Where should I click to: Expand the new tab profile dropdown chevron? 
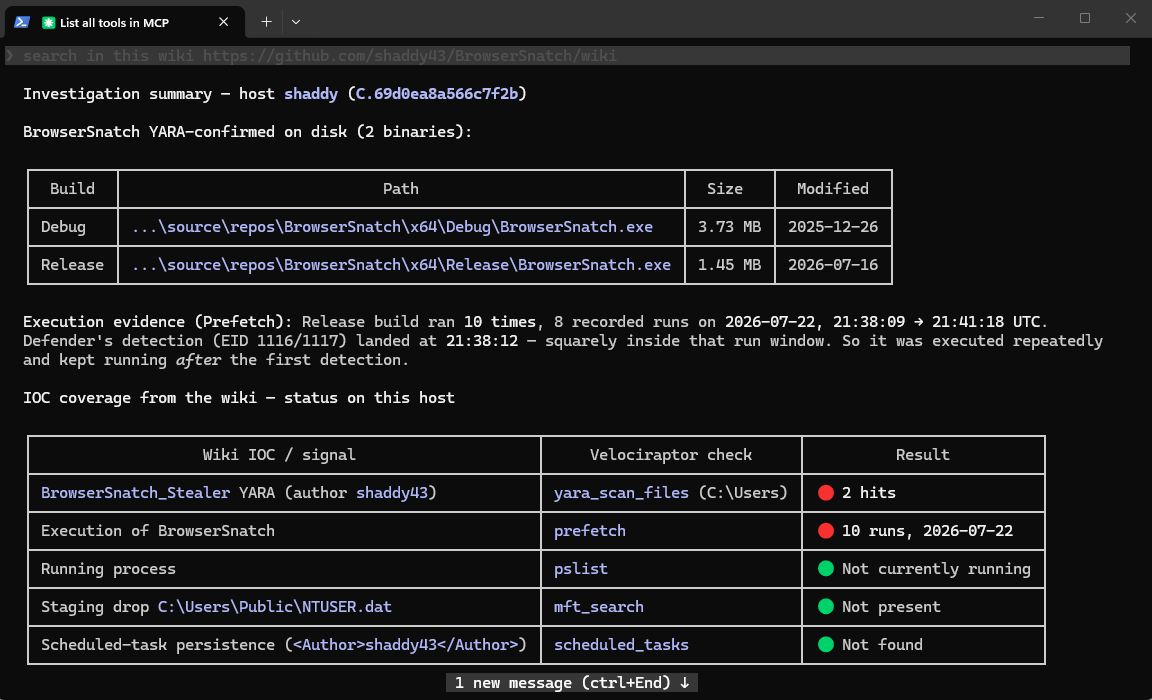[295, 22]
